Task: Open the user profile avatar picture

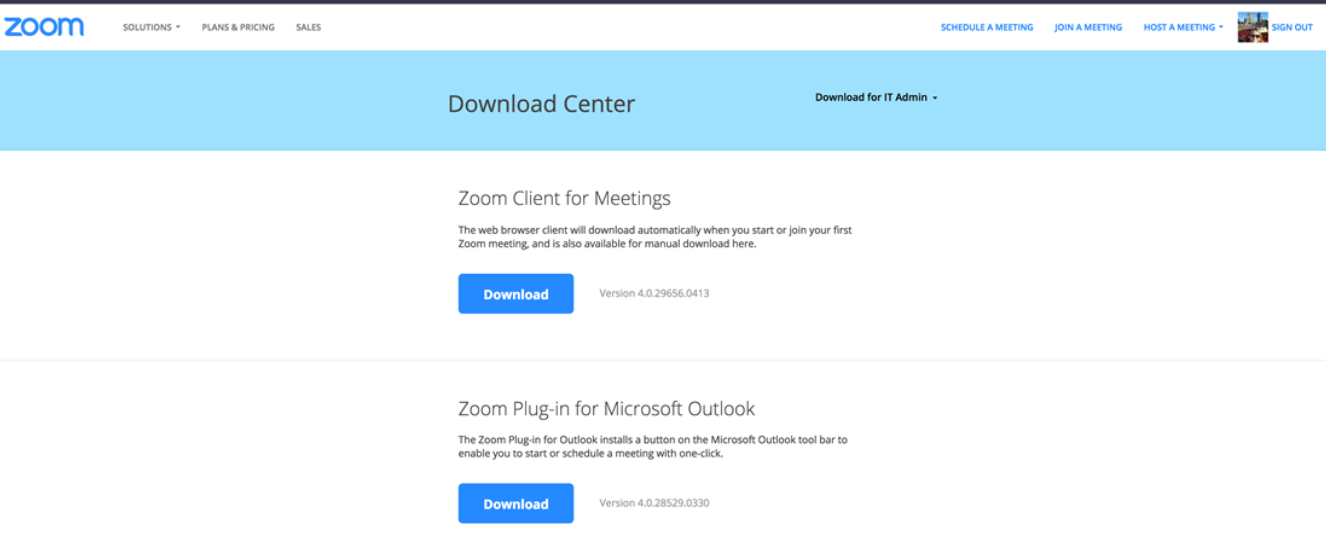Action: 1252,27
